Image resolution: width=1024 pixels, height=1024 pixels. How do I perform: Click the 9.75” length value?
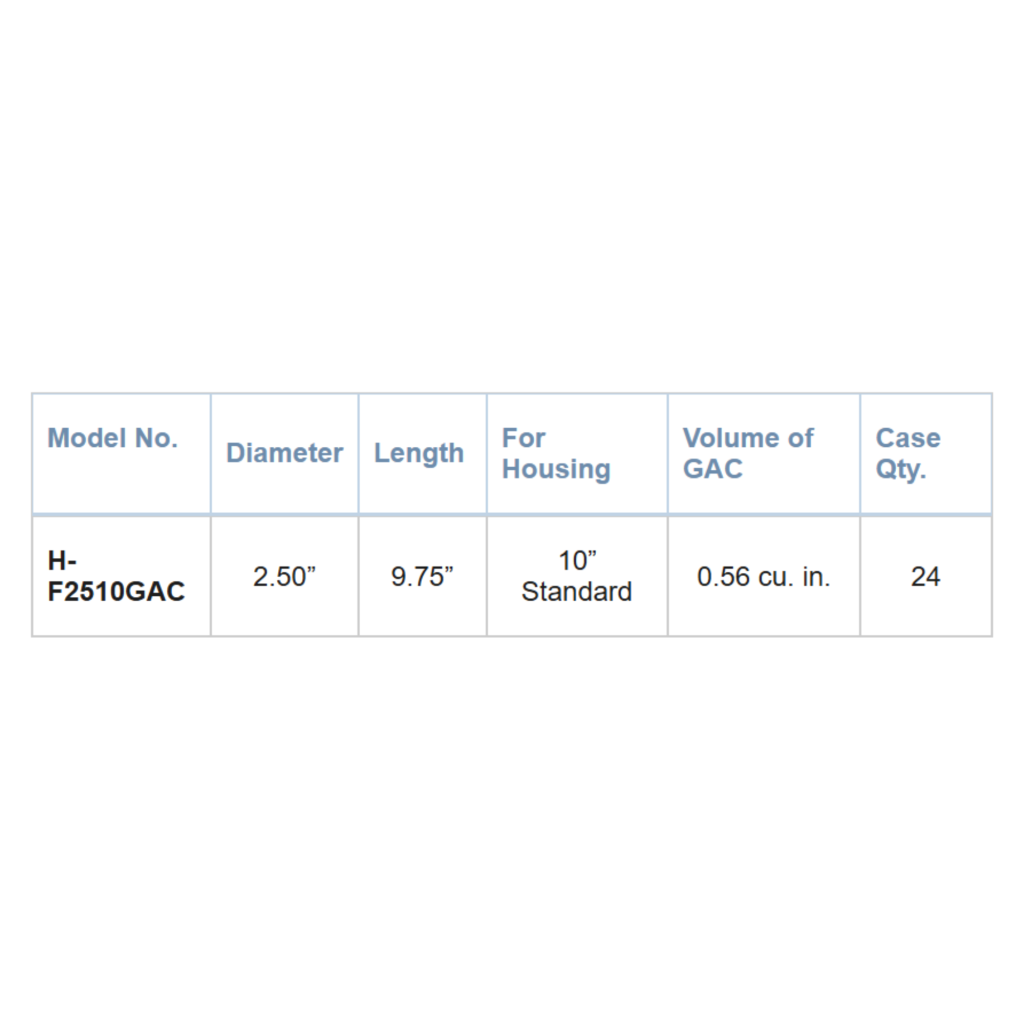click(x=422, y=577)
